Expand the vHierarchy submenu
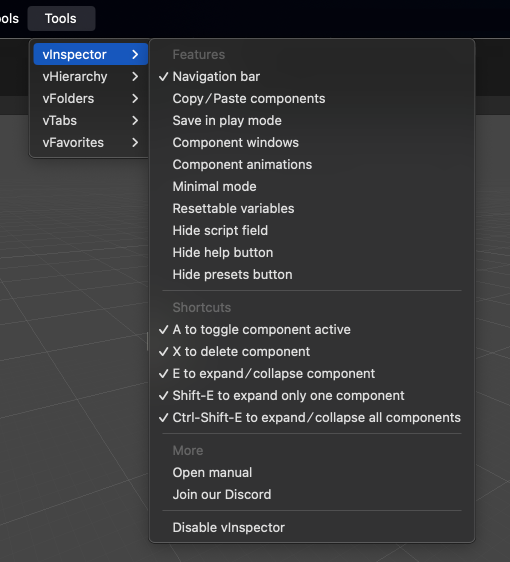 click(x=90, y=76)
